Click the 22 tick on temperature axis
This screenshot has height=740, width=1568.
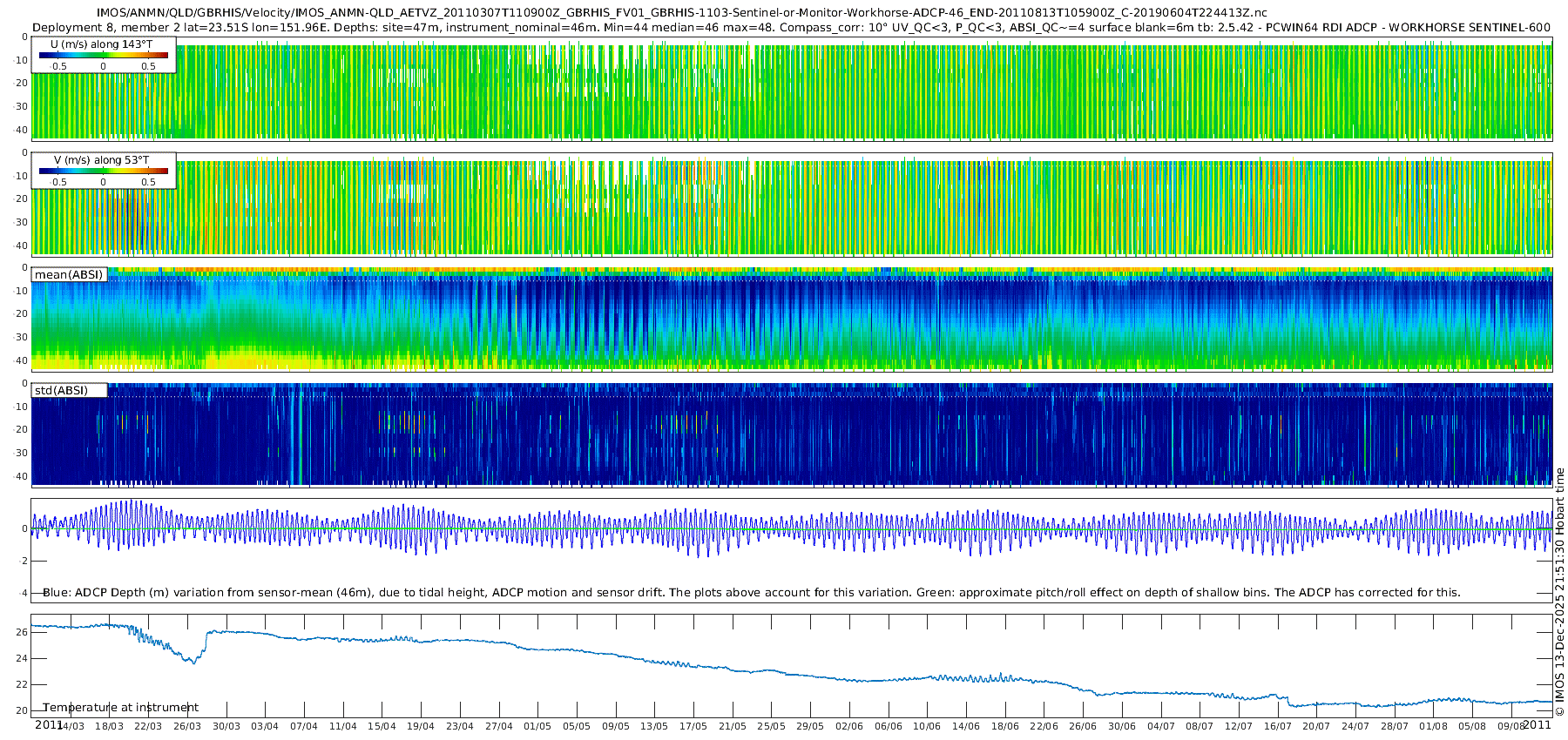[x=22, y=684]
